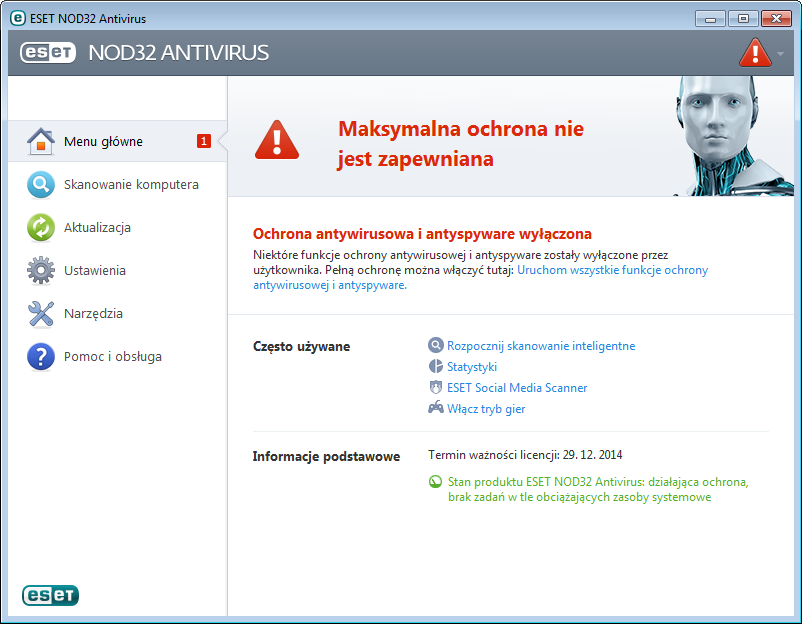802x624 pixels.
Task: Click the ESET title bar app icon
Action: coord(17,18)
